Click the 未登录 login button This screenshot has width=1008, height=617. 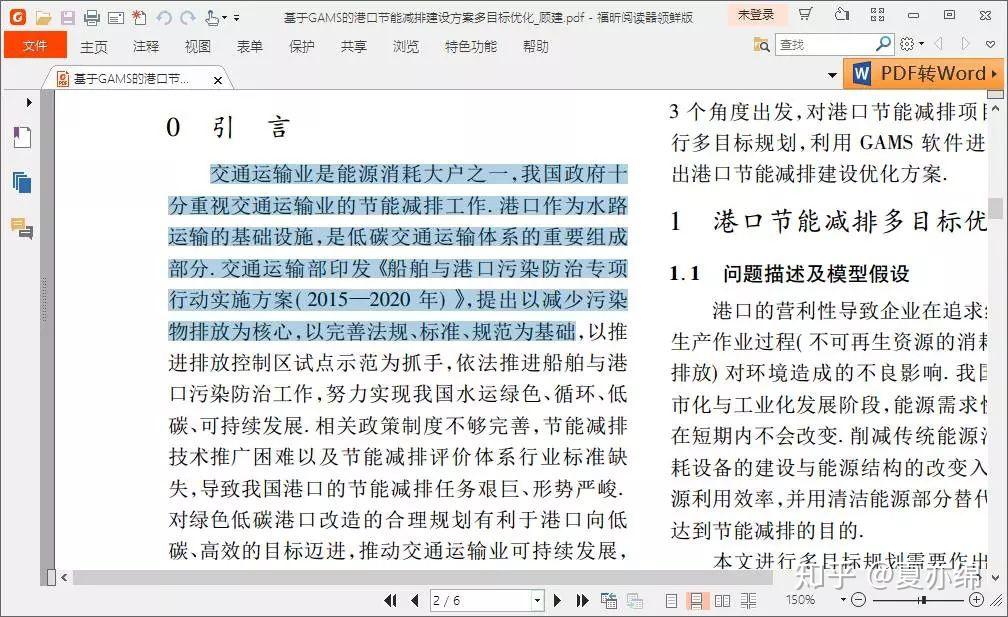(755, 14)
